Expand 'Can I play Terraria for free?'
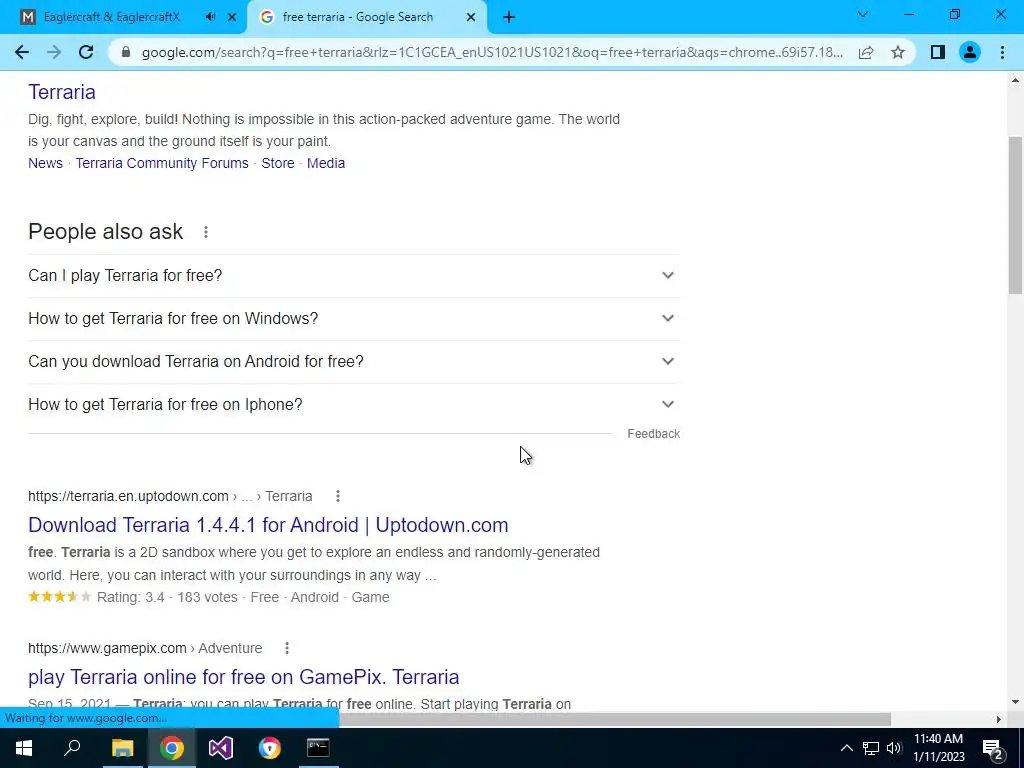Viewport: 1024px width, 768px height. point(354,276)
